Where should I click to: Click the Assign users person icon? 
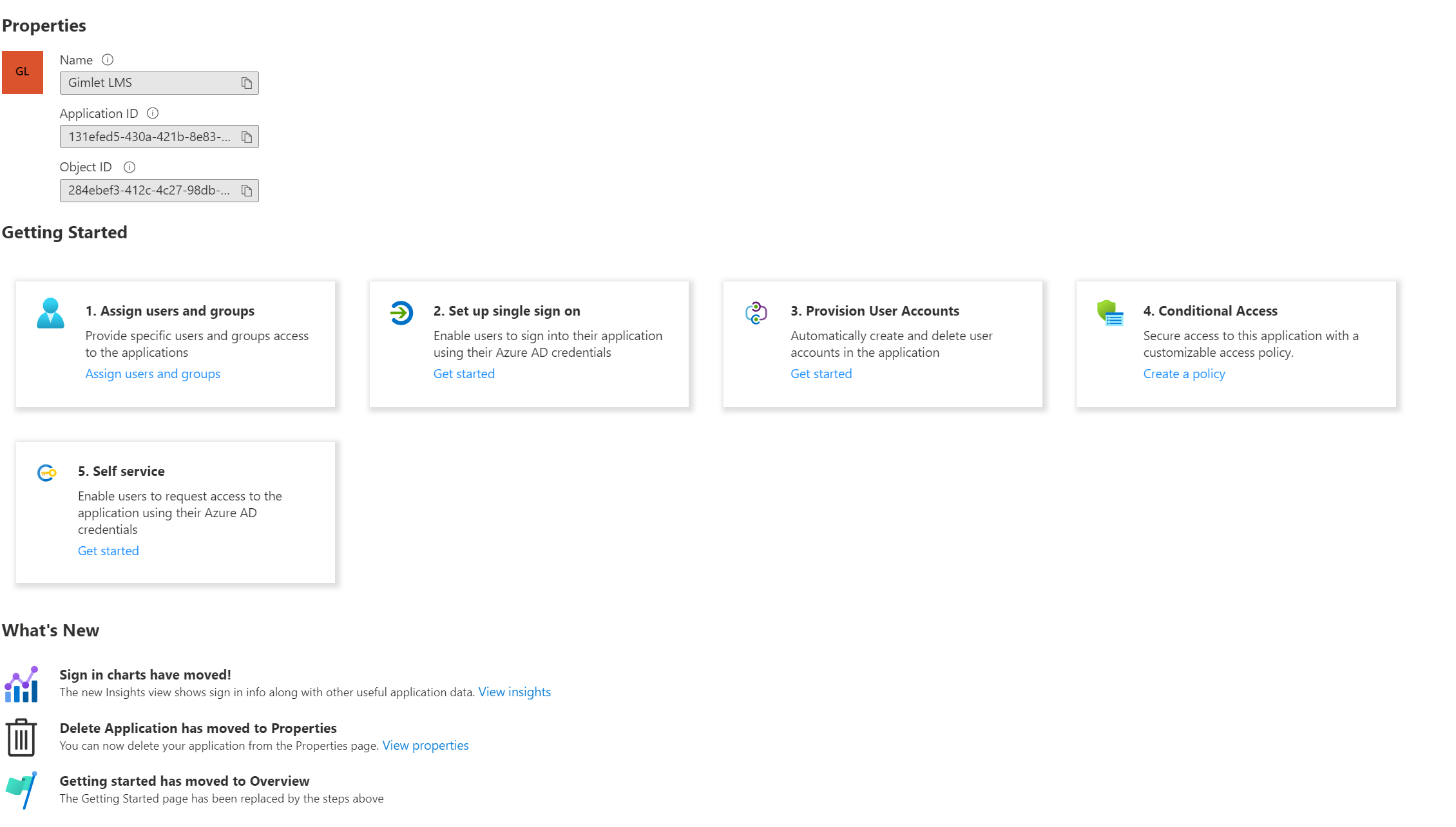[51, 314]
